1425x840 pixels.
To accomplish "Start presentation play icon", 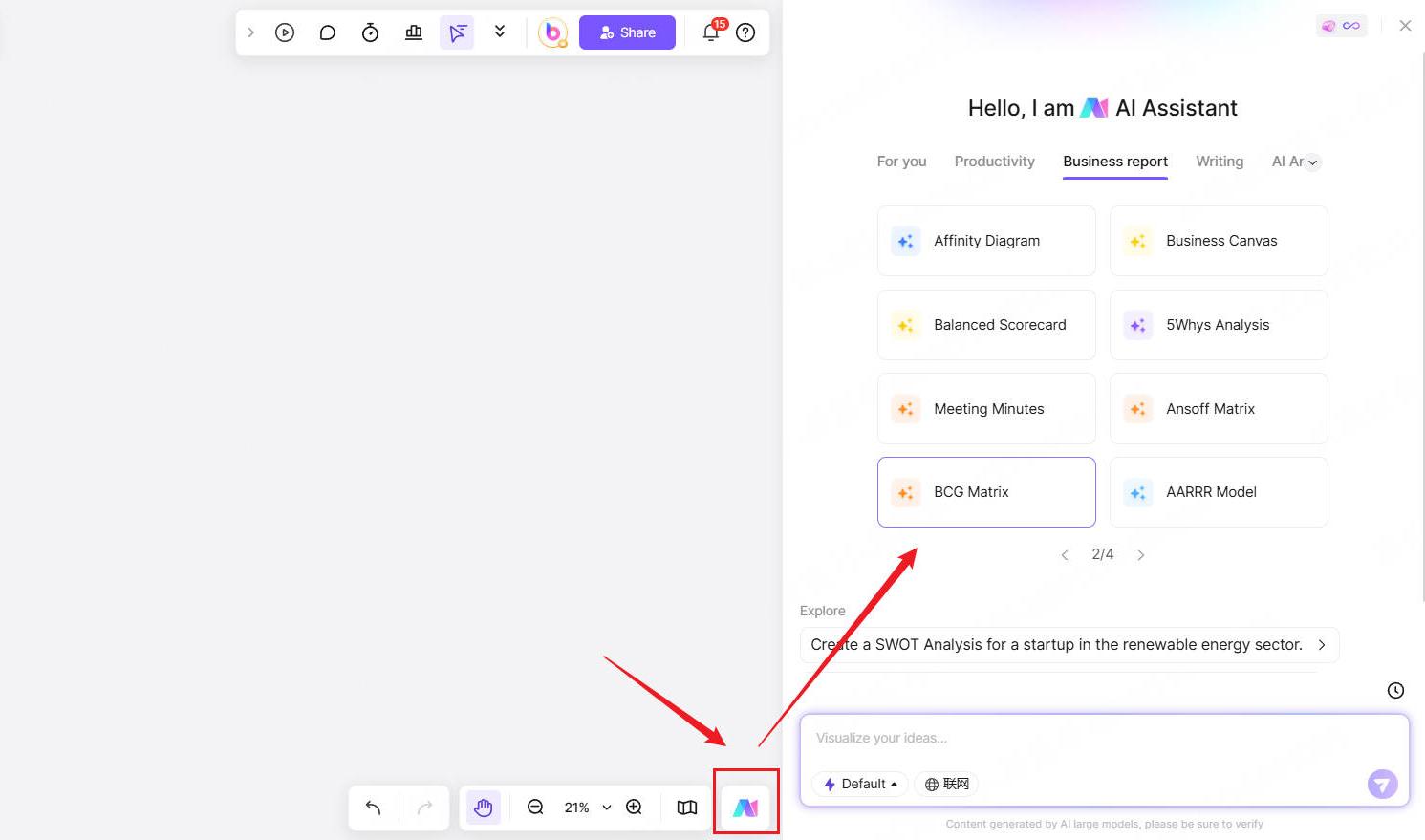I will pos(285,32).
